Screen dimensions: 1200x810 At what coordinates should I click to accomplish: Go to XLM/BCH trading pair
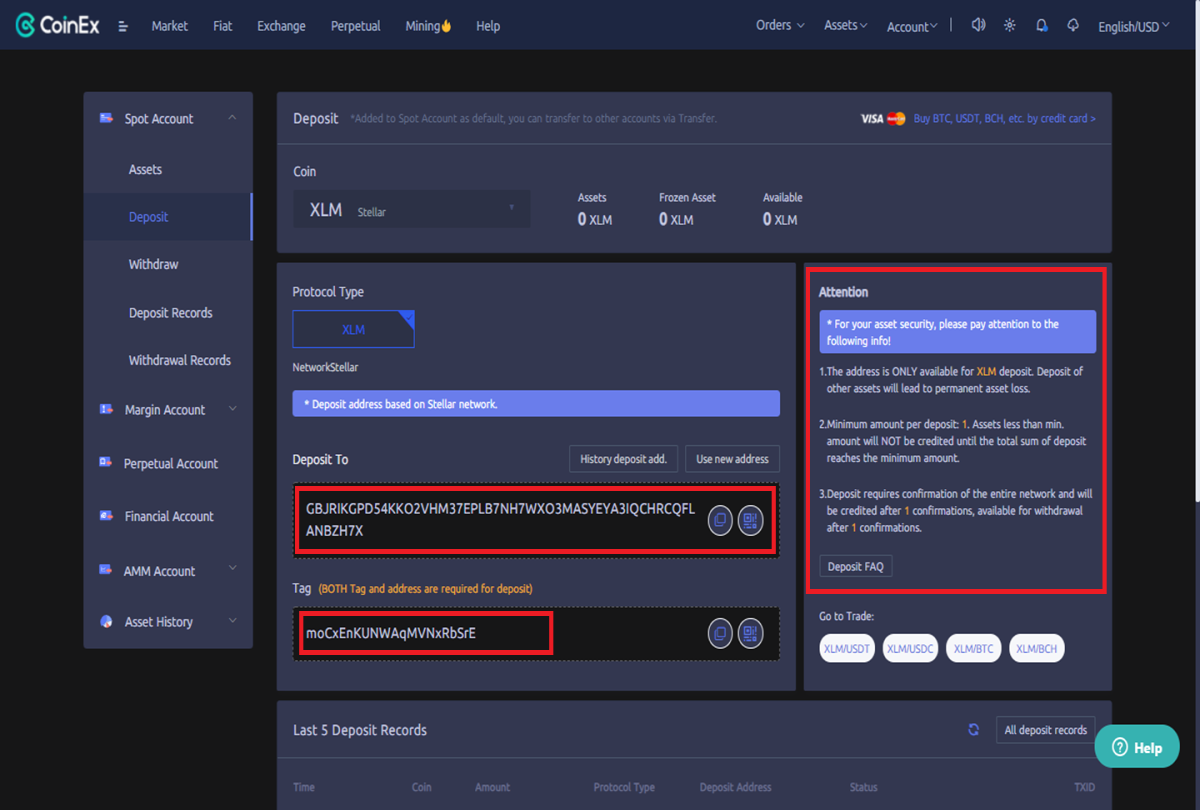click(1036, 649)
